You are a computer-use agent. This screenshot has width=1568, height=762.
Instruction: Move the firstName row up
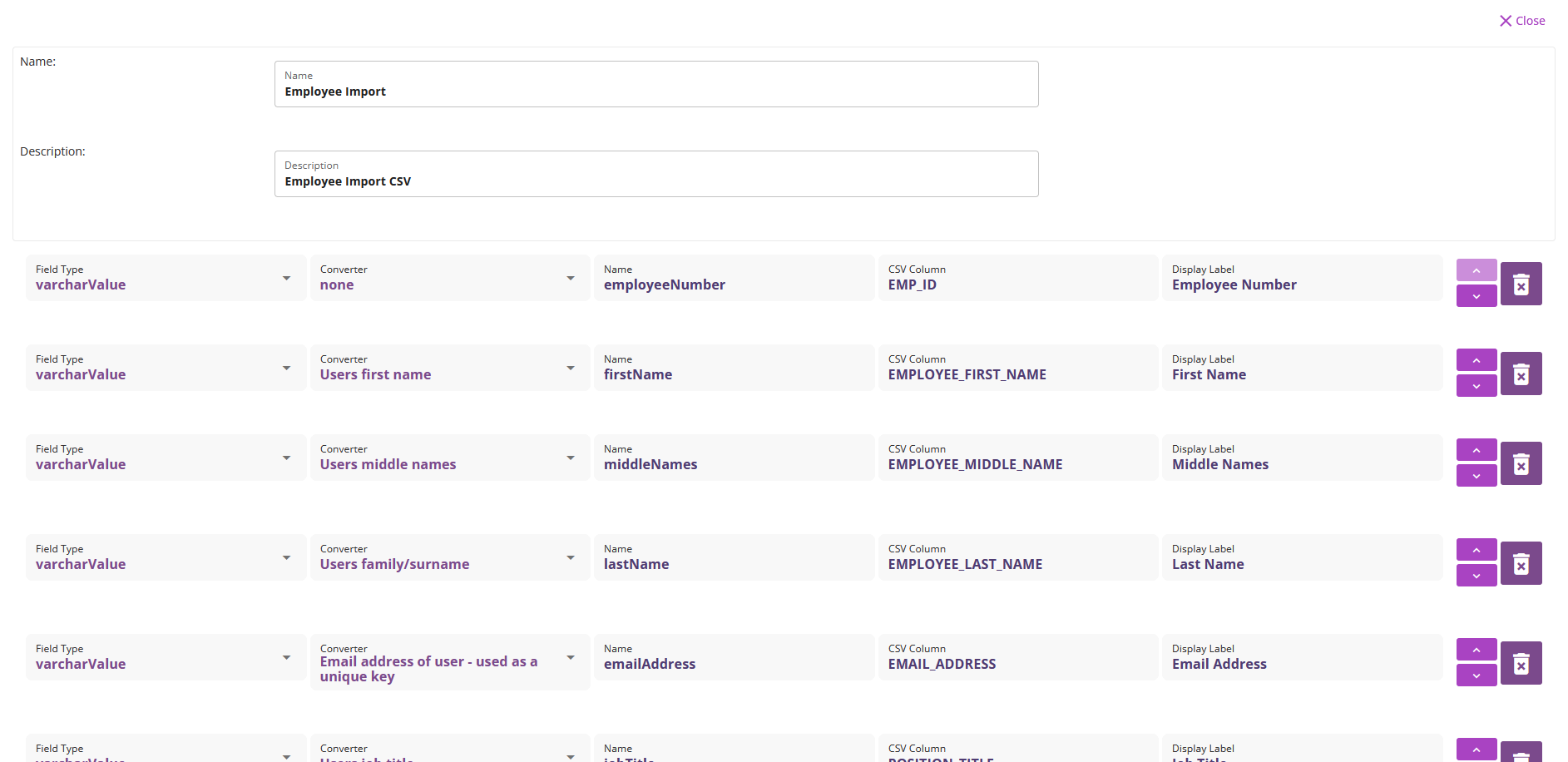tap(1476, 360)
